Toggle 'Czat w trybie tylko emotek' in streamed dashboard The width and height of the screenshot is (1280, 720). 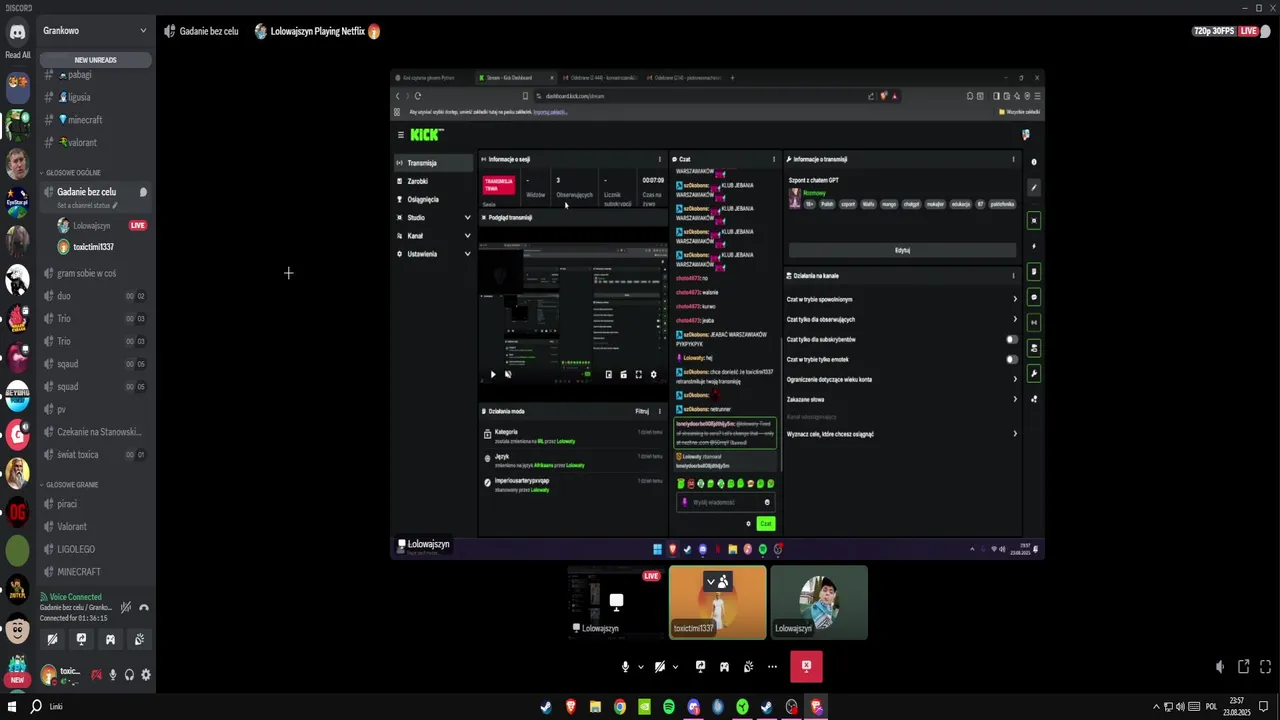point(1011,359)
